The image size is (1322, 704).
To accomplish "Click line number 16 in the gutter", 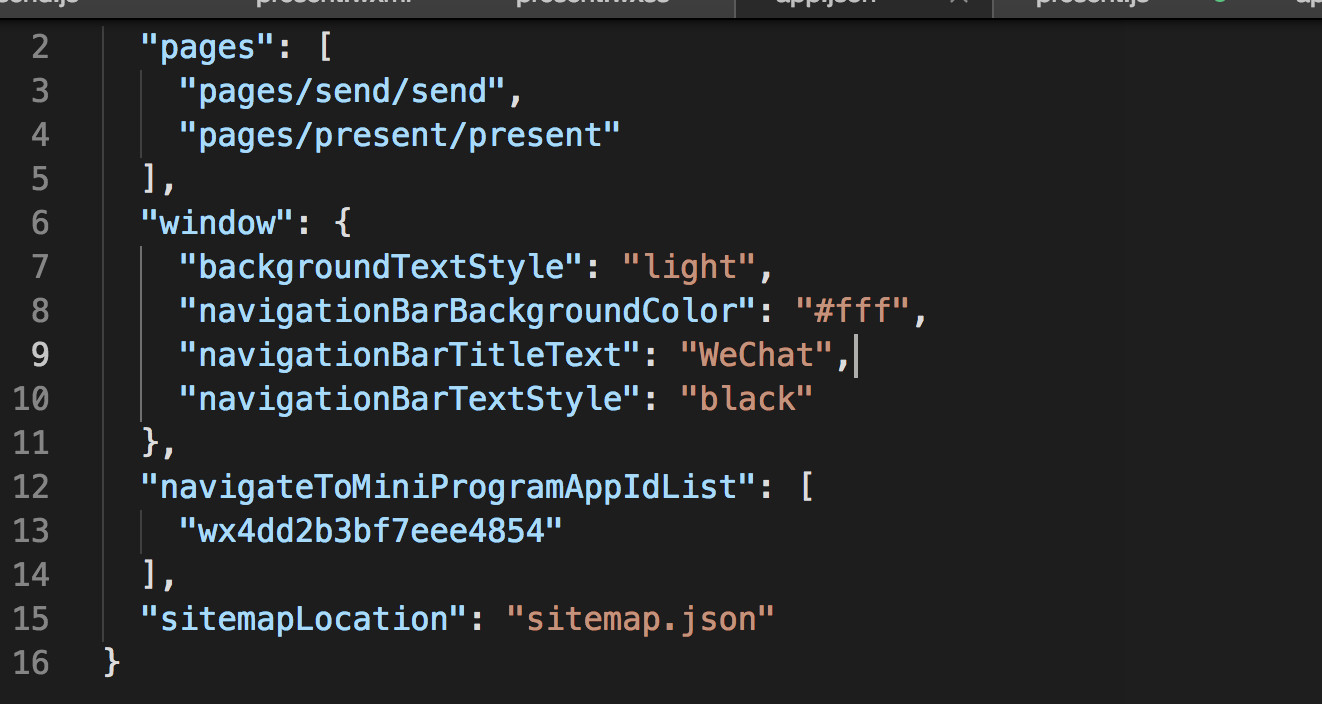I will point(31,662).
